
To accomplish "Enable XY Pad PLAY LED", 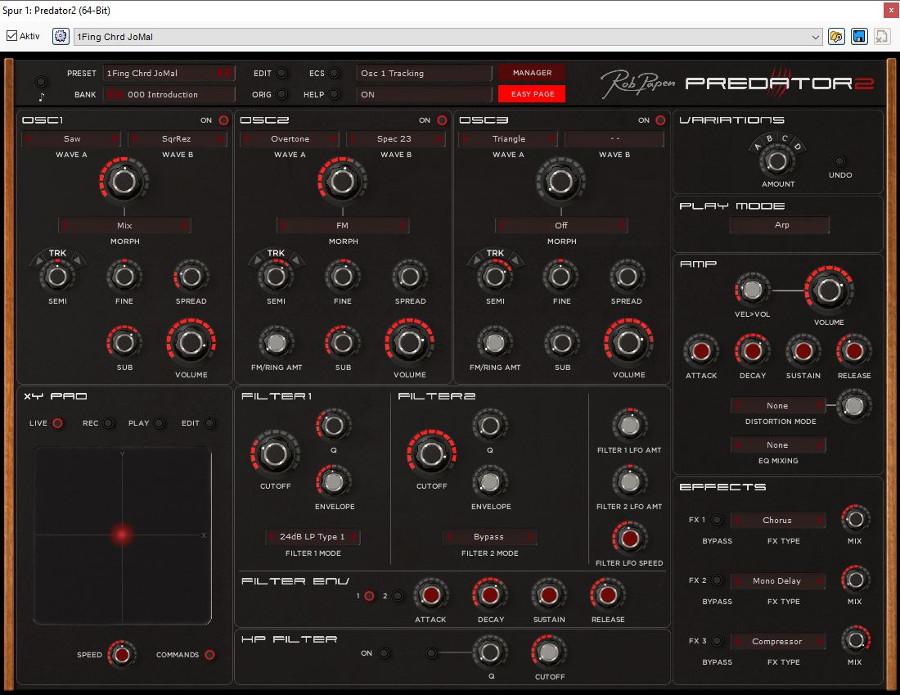I will [160, 423].
